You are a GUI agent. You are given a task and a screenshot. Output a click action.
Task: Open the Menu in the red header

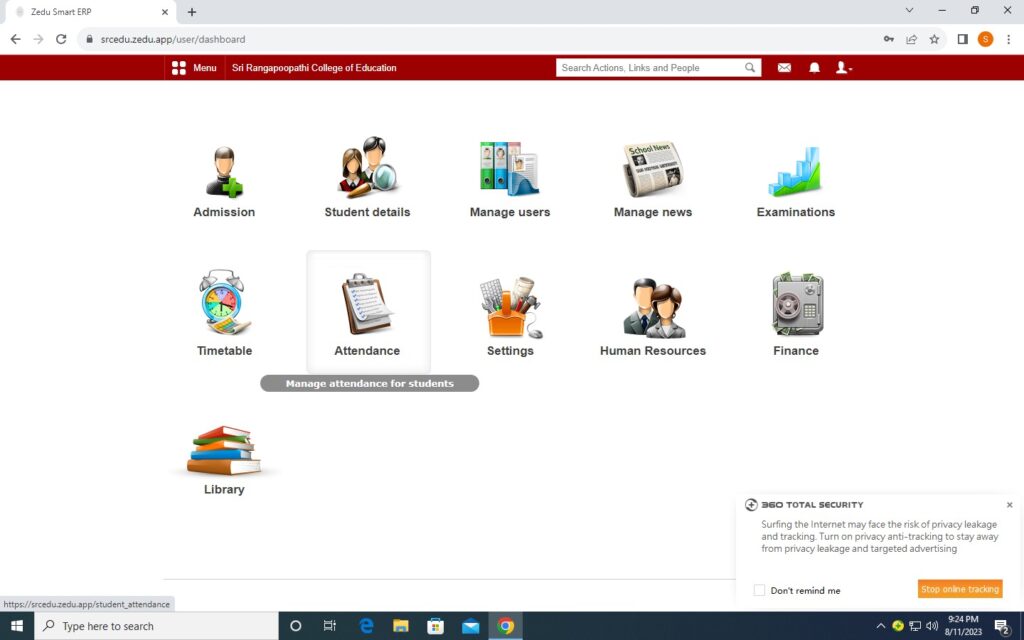pos(194,68)
